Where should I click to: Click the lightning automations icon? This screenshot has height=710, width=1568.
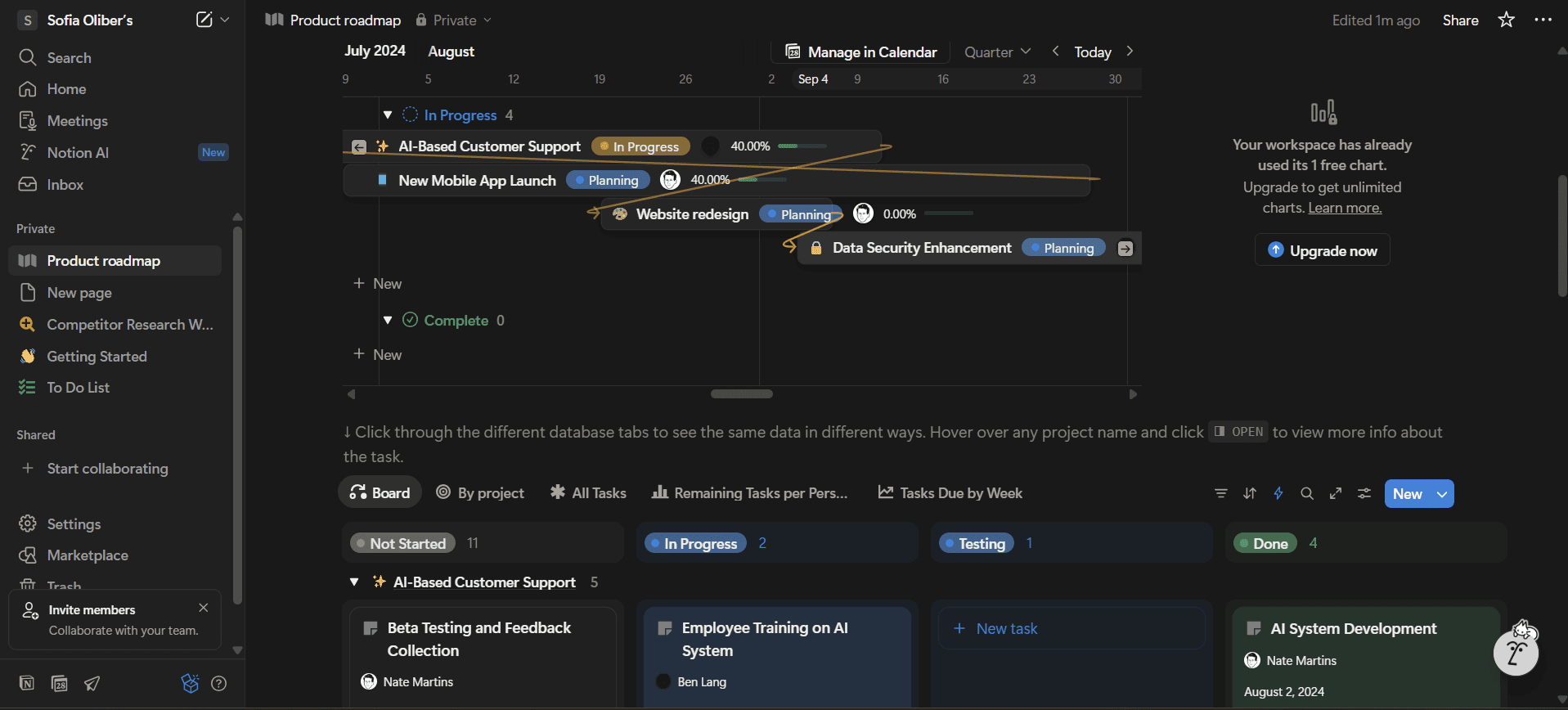tap(1278, 493)
